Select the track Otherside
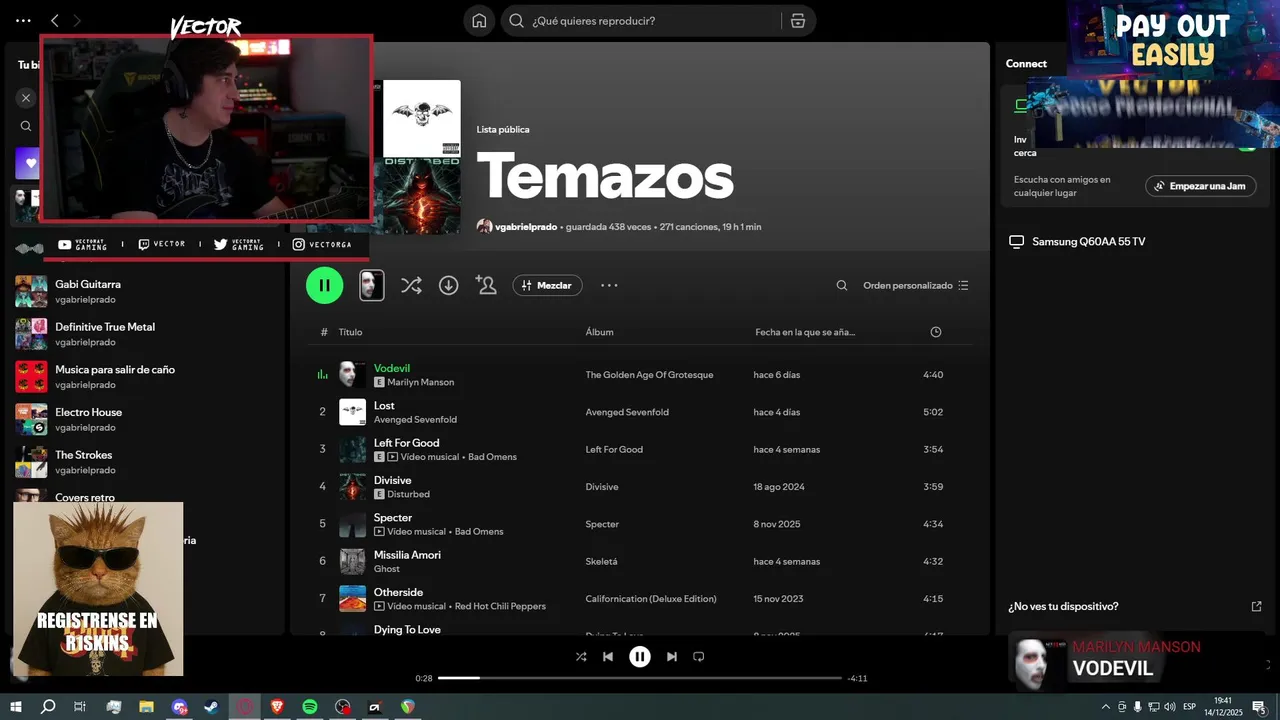Image resolution: width=1280 pixels, height=720 pixels. (398, 592)
